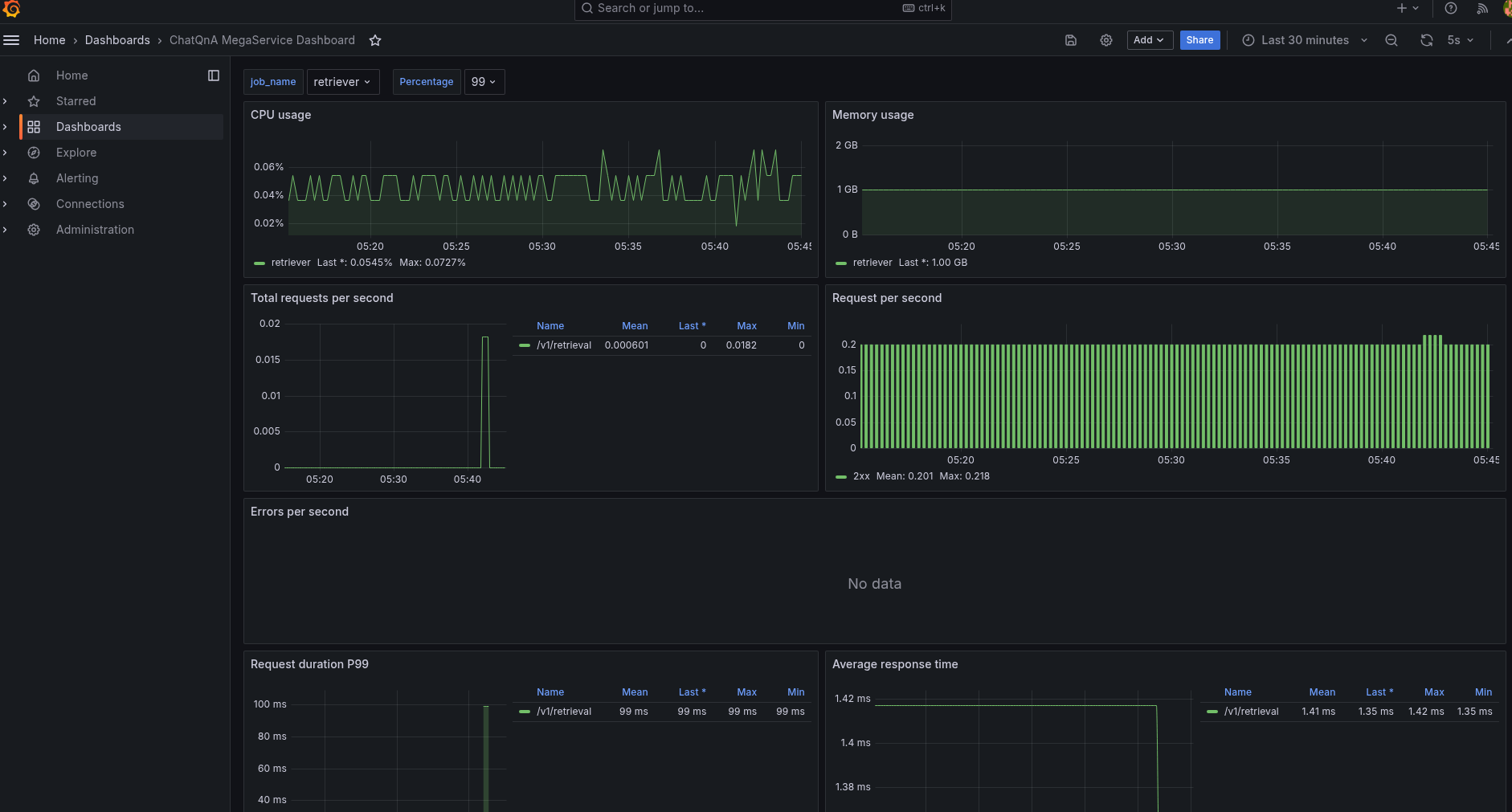Open the job_name retriever dropdown
Screen dimensions: 1512x812
pyautogui.click(x=343, y=82)
